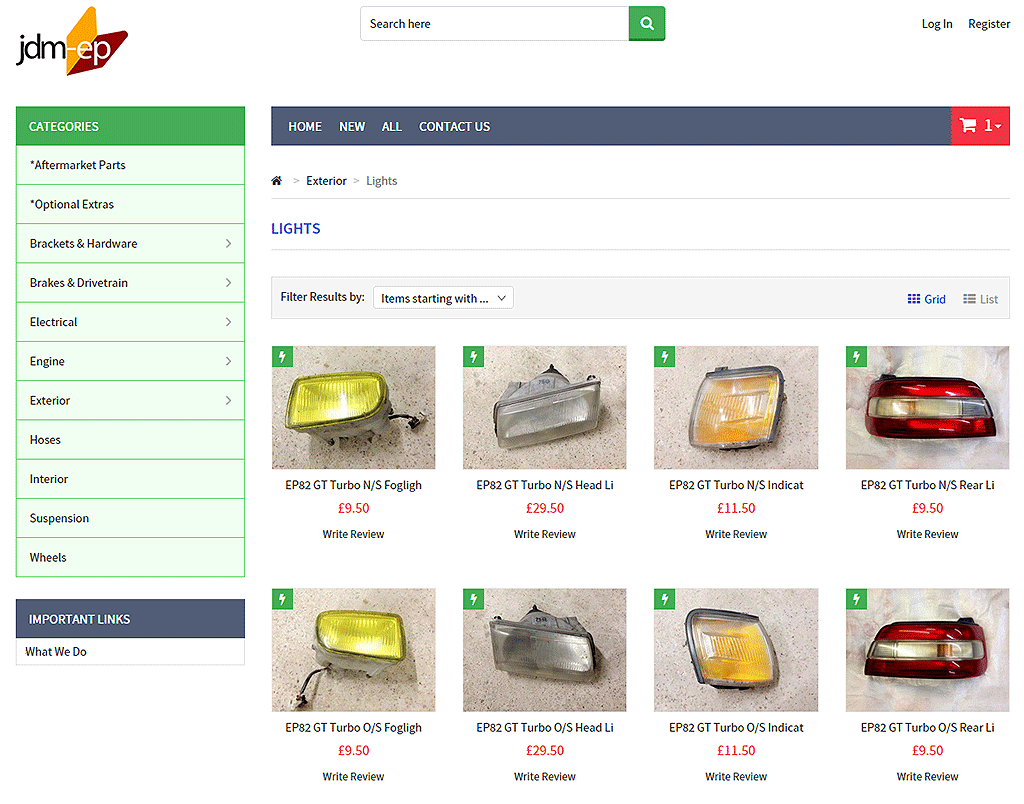Select *Aftermarket Parts category
Screen dimensions: 1024x804
[x=130, y=165]
